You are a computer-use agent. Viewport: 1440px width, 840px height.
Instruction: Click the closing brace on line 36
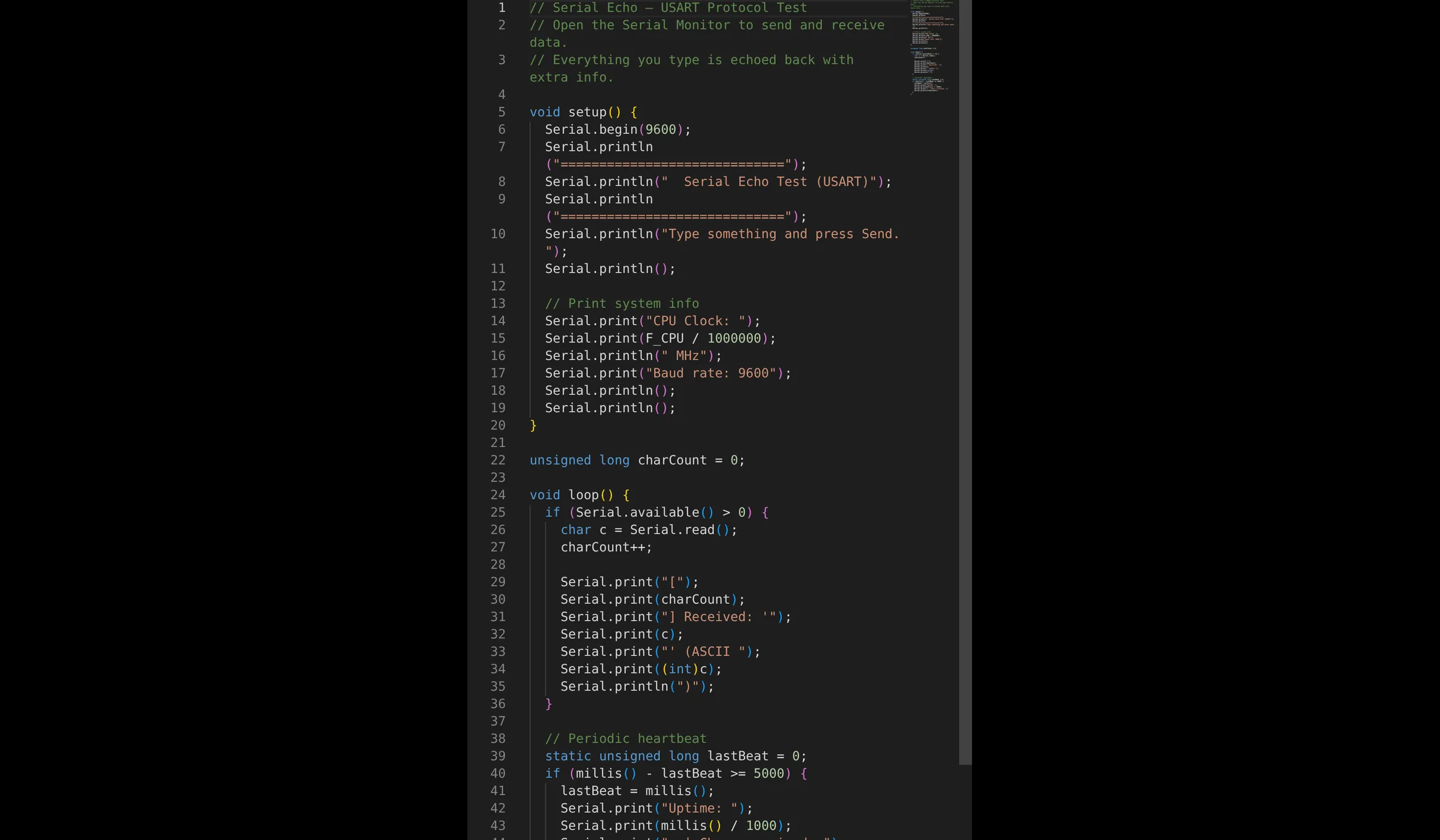click(548, 704)
